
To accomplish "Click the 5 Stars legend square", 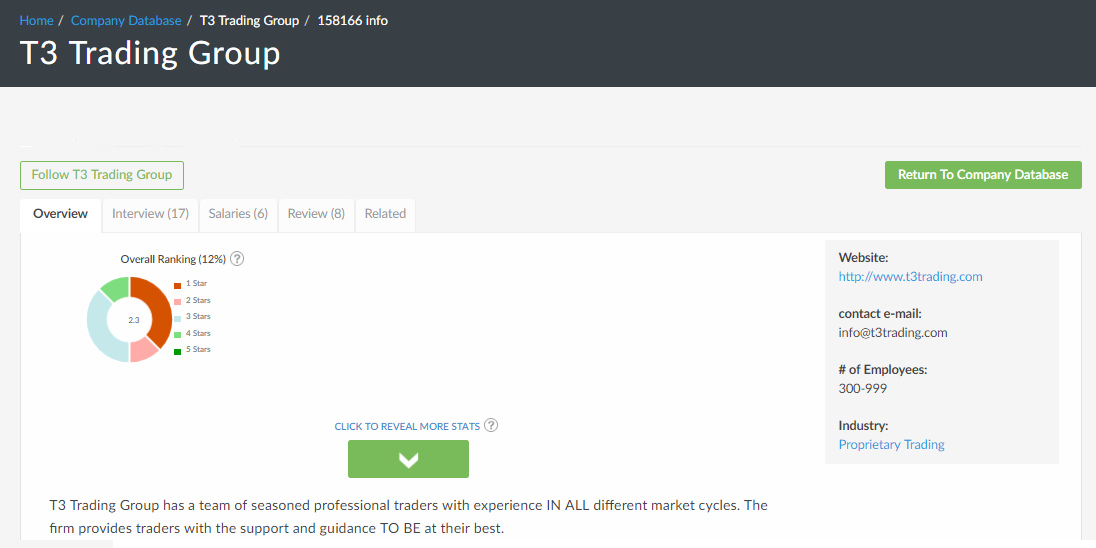I will click(177, 350).
